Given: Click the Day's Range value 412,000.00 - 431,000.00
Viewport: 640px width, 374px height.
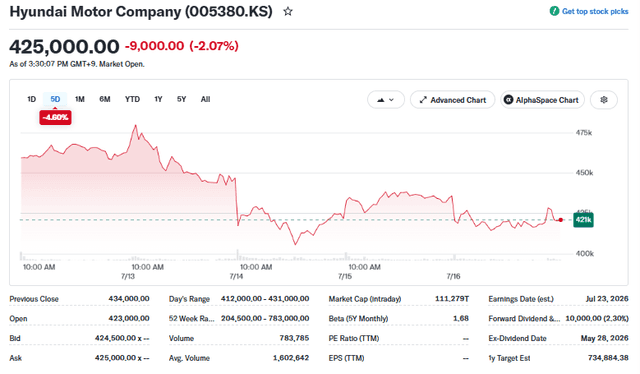Looking at the screenshot, I should pos(265,299).
